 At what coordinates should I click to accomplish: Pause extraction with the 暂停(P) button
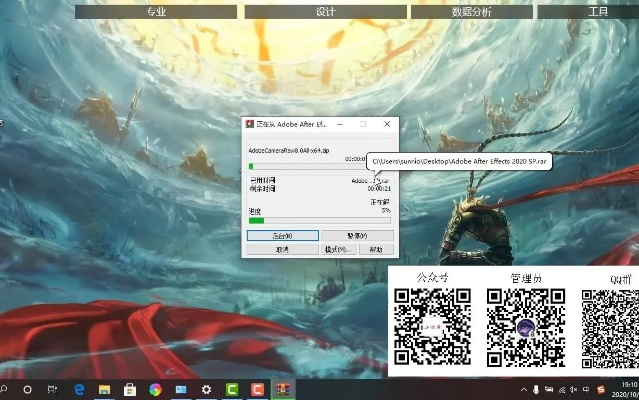tap(357, 235)
